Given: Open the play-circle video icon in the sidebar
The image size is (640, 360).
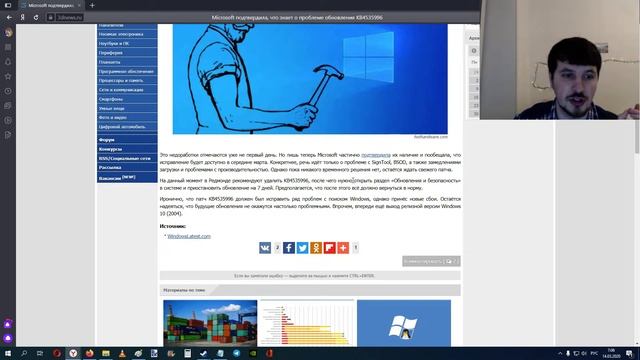Looking at the screenshot, I should [8, 120].
